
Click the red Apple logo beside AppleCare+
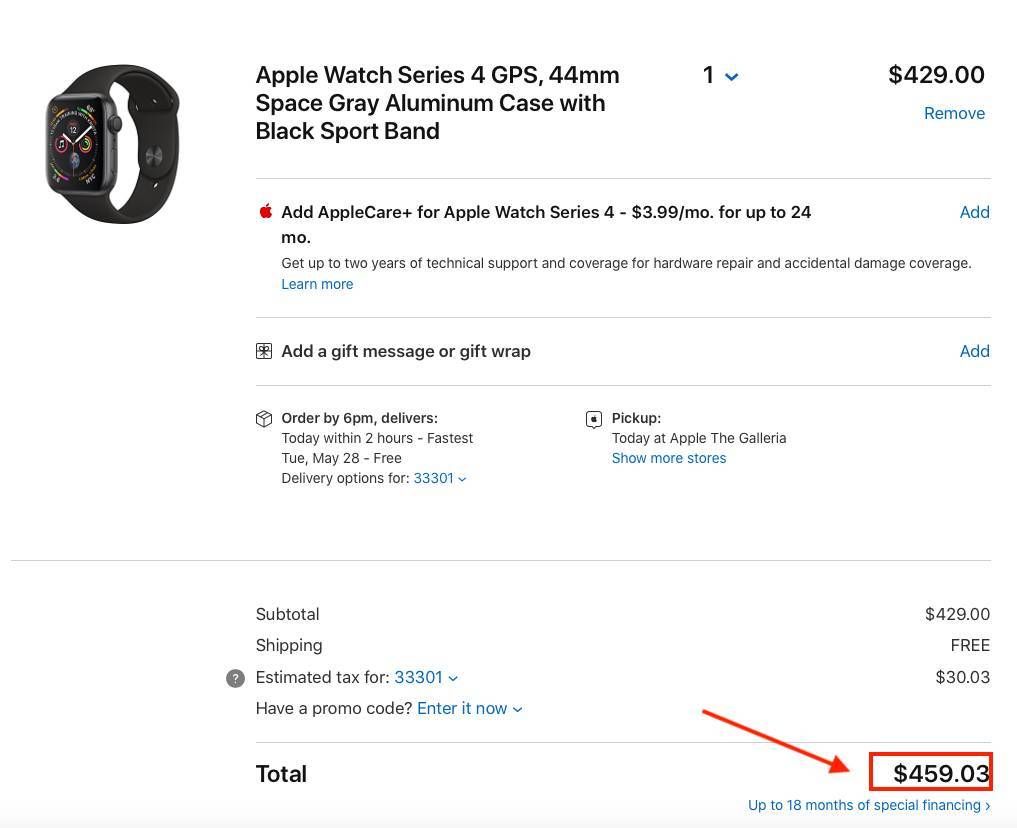pyautogui.click(x=265, y=211)
